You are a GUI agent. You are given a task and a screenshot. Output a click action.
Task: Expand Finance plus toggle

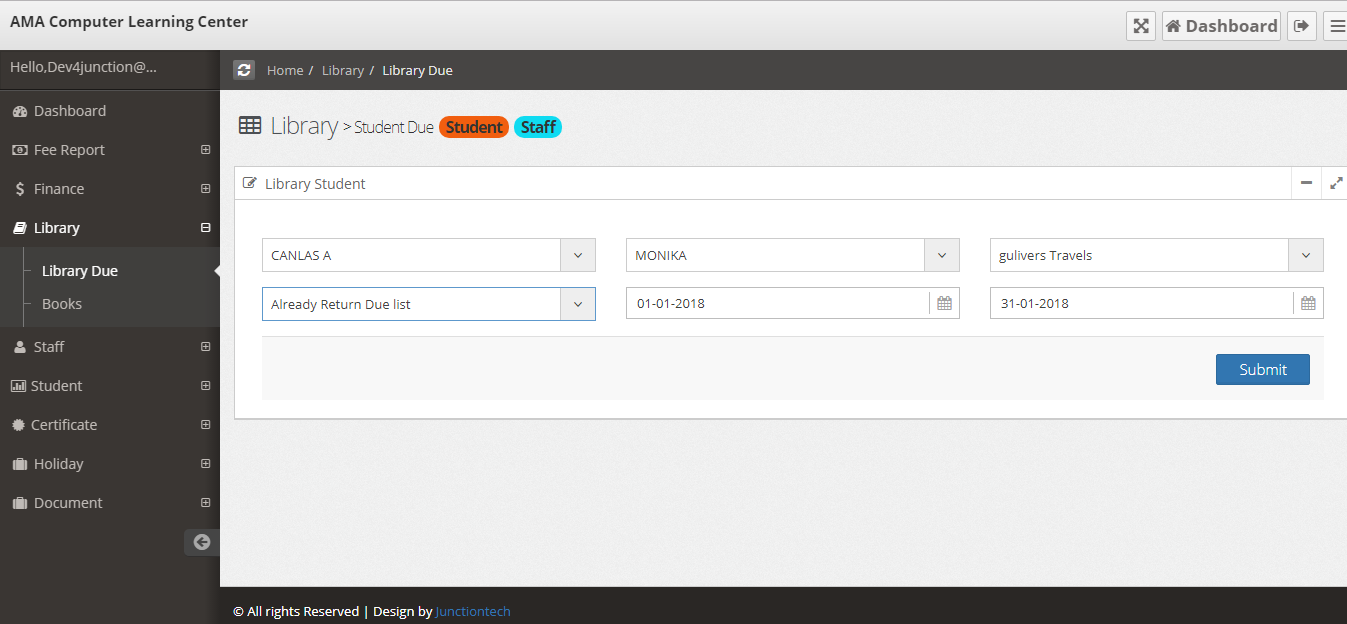(x=205, y=189)
